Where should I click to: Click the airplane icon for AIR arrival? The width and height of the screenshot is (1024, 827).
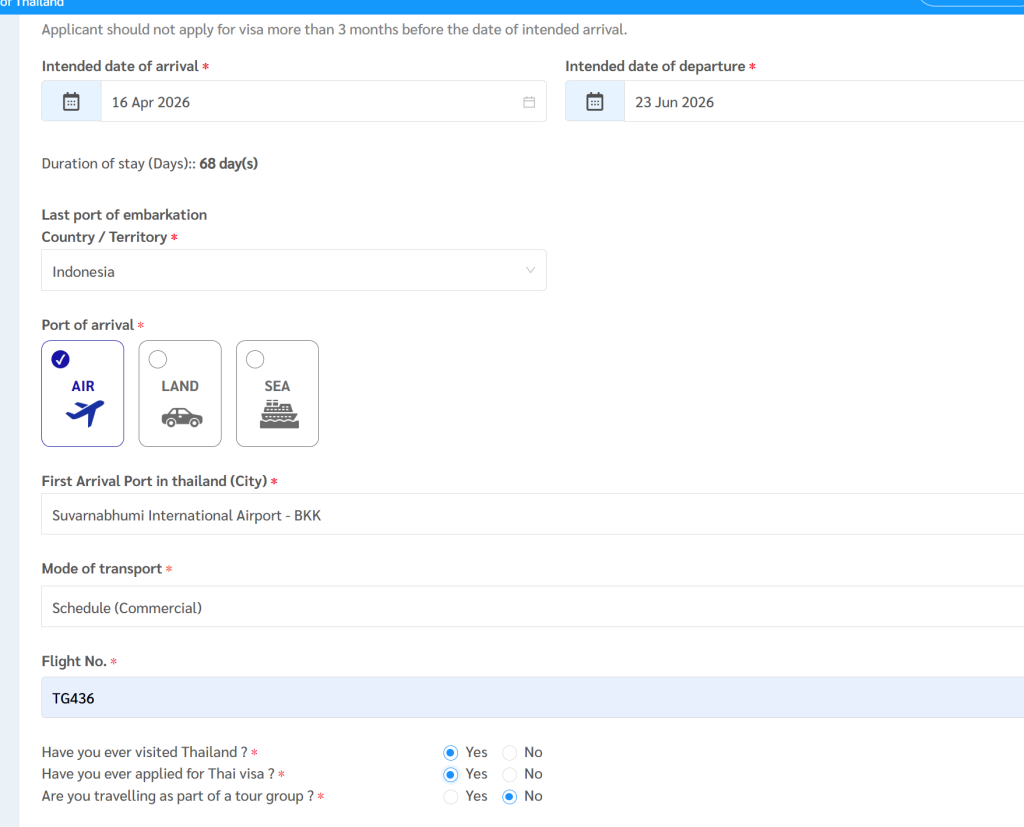click(84, 414)
